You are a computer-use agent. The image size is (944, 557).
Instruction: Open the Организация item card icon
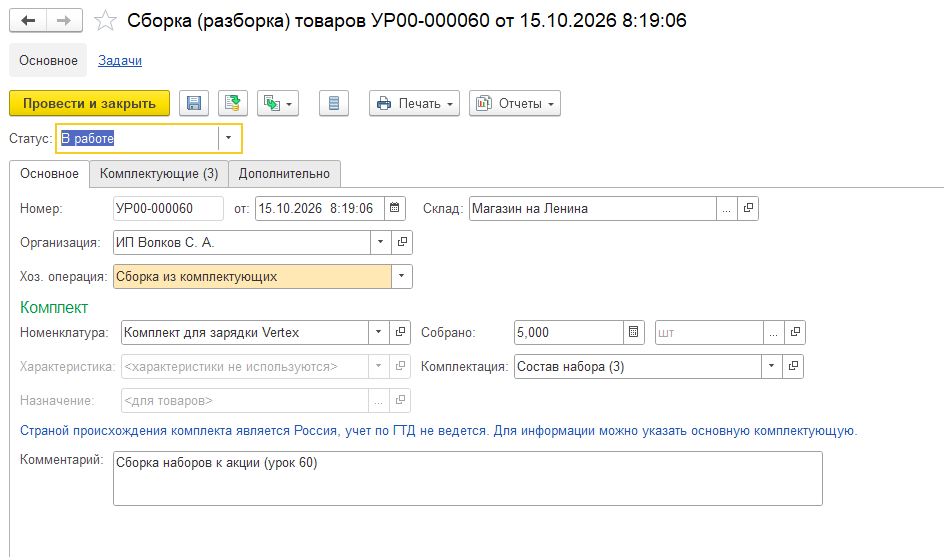402,243
